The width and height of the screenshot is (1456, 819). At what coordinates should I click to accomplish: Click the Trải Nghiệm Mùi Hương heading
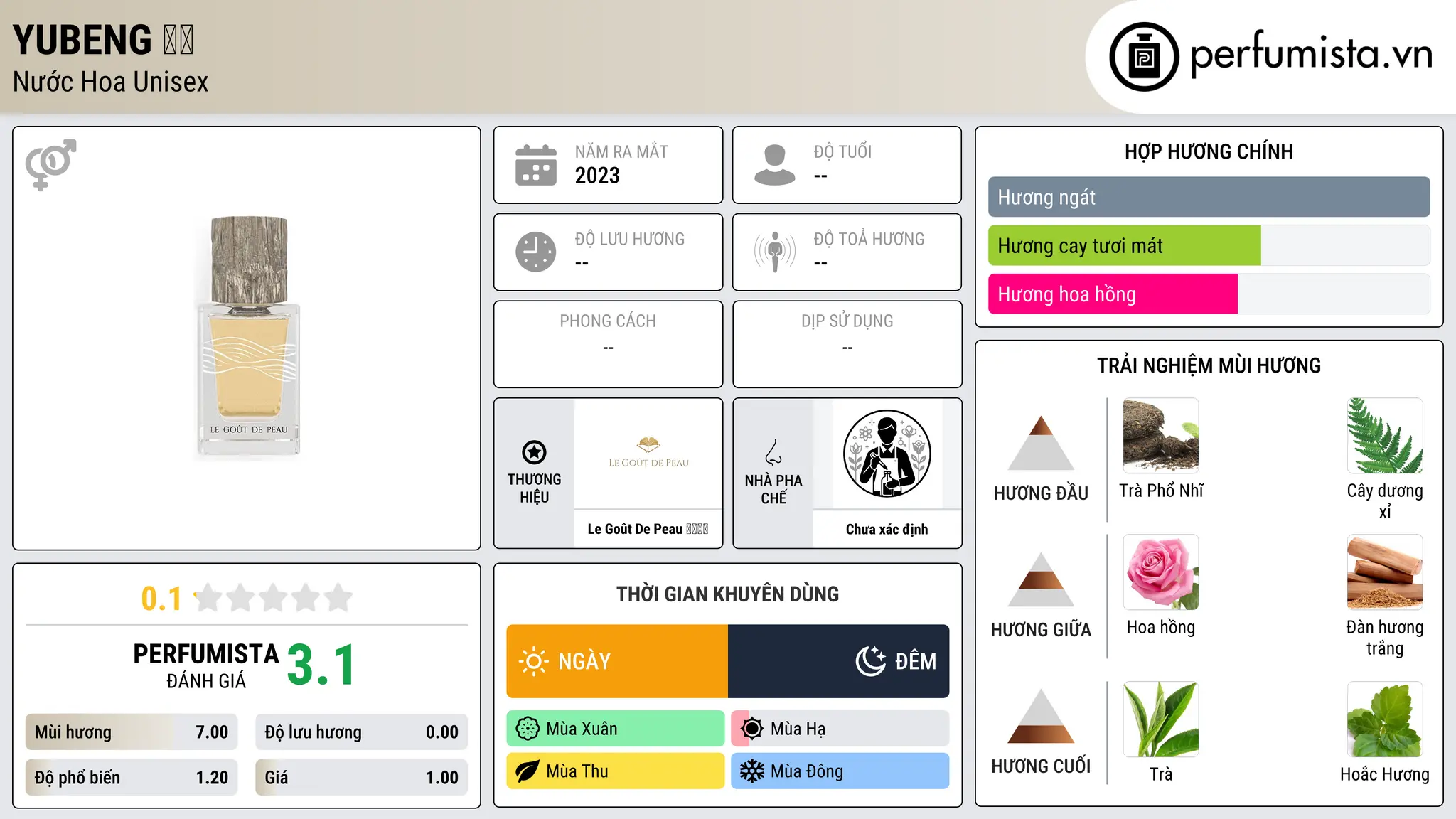point(1209,365)
